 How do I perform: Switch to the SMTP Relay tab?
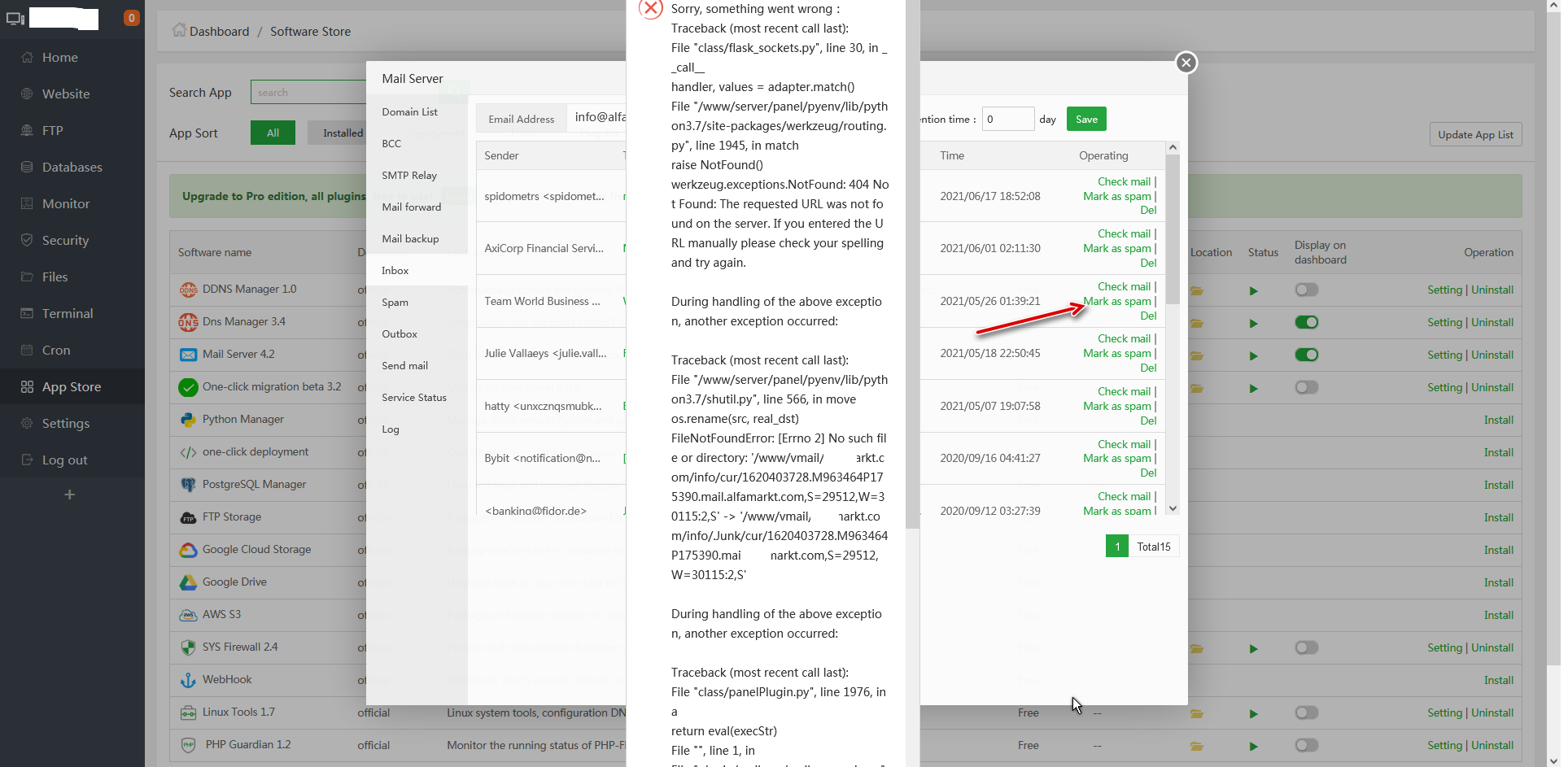409,176
